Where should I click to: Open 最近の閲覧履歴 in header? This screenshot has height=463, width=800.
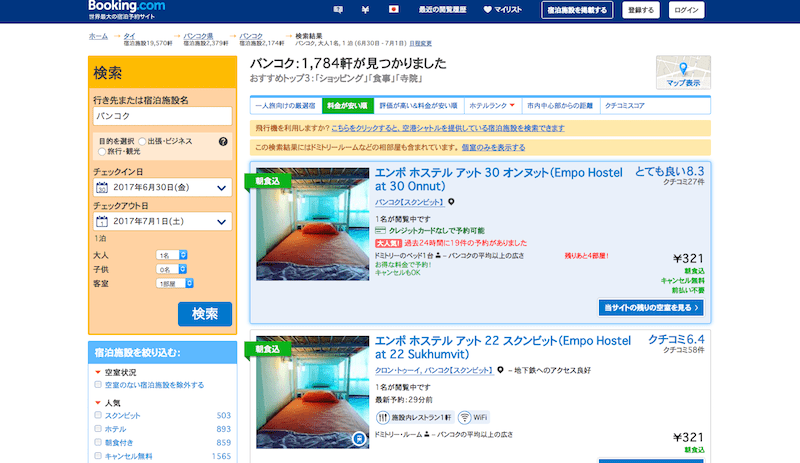click(x=442, y=10)
